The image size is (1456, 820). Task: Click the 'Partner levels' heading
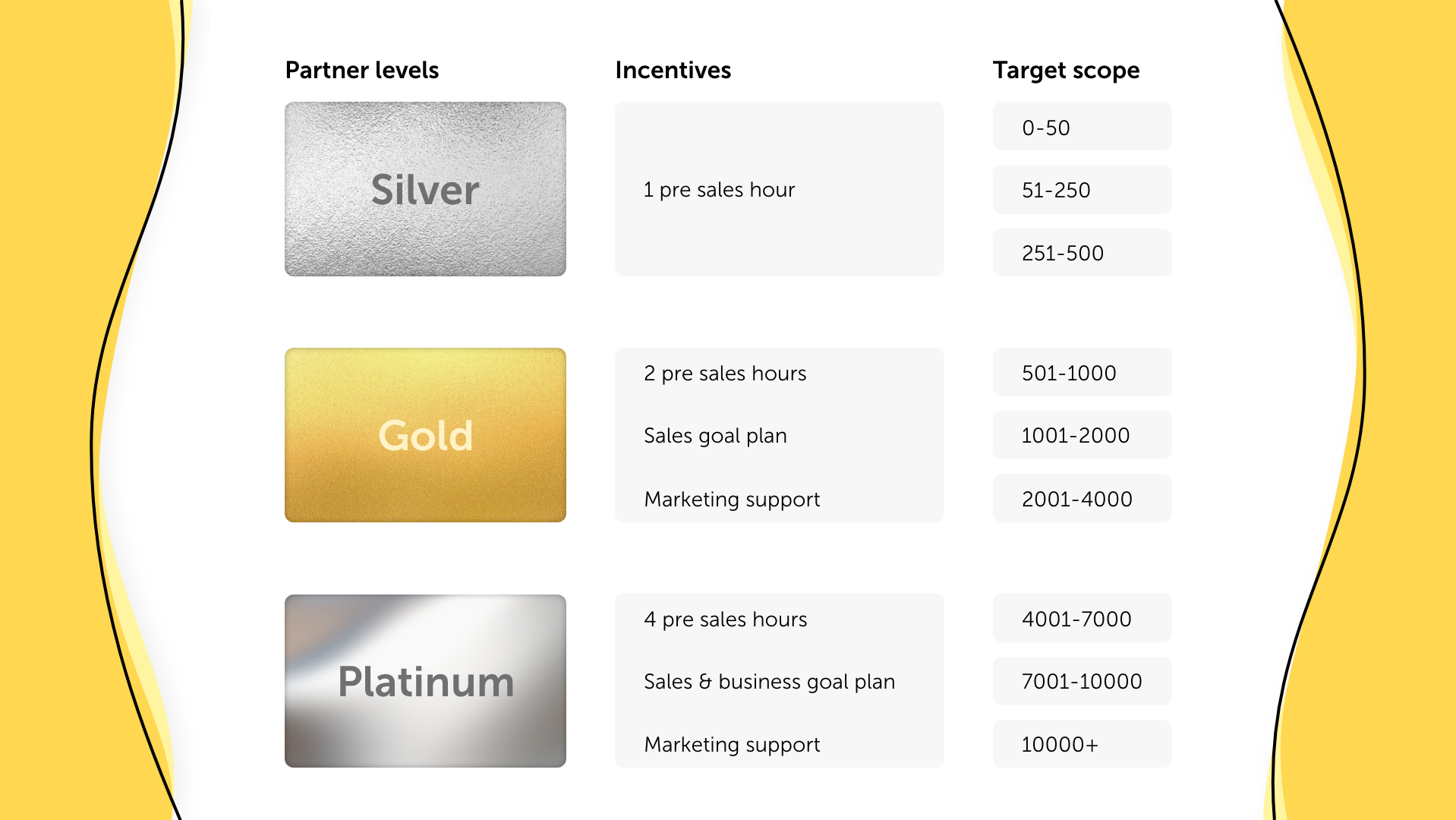(x=362, y=71)
